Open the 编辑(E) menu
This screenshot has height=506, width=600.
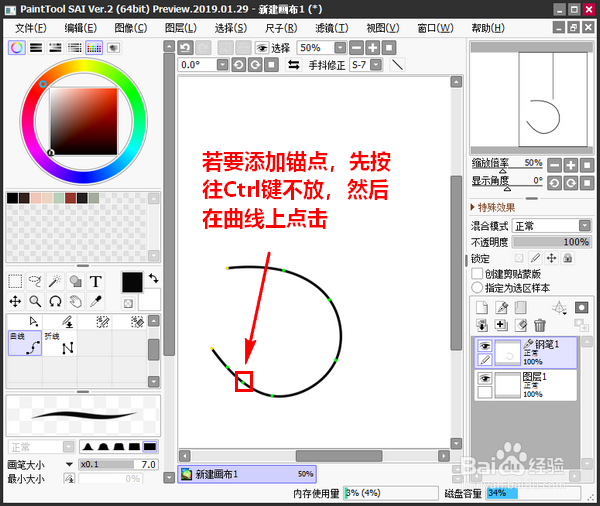81,28
